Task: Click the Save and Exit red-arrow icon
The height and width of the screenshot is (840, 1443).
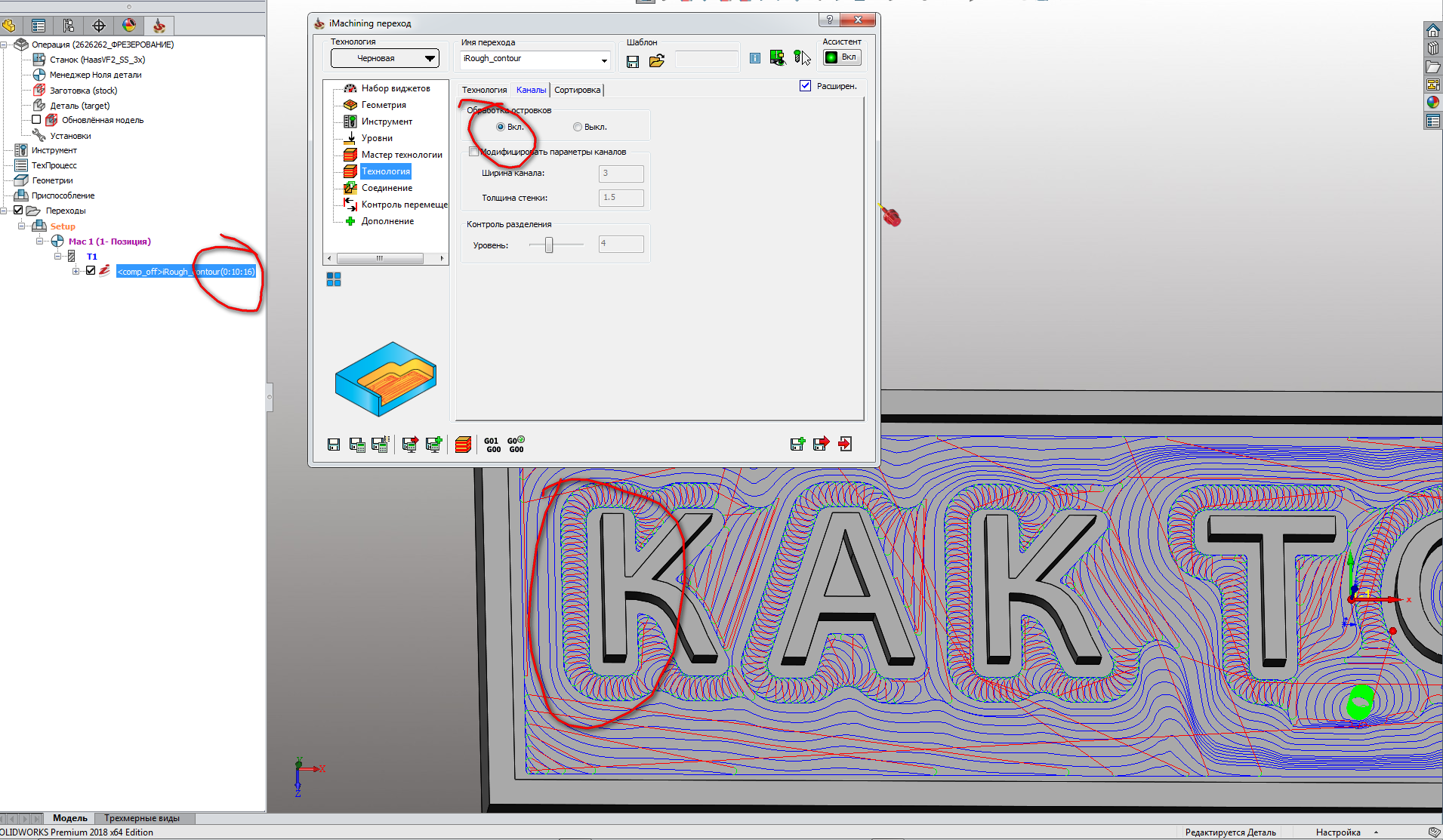Action: pyautogui.click(x=822, y=444)
